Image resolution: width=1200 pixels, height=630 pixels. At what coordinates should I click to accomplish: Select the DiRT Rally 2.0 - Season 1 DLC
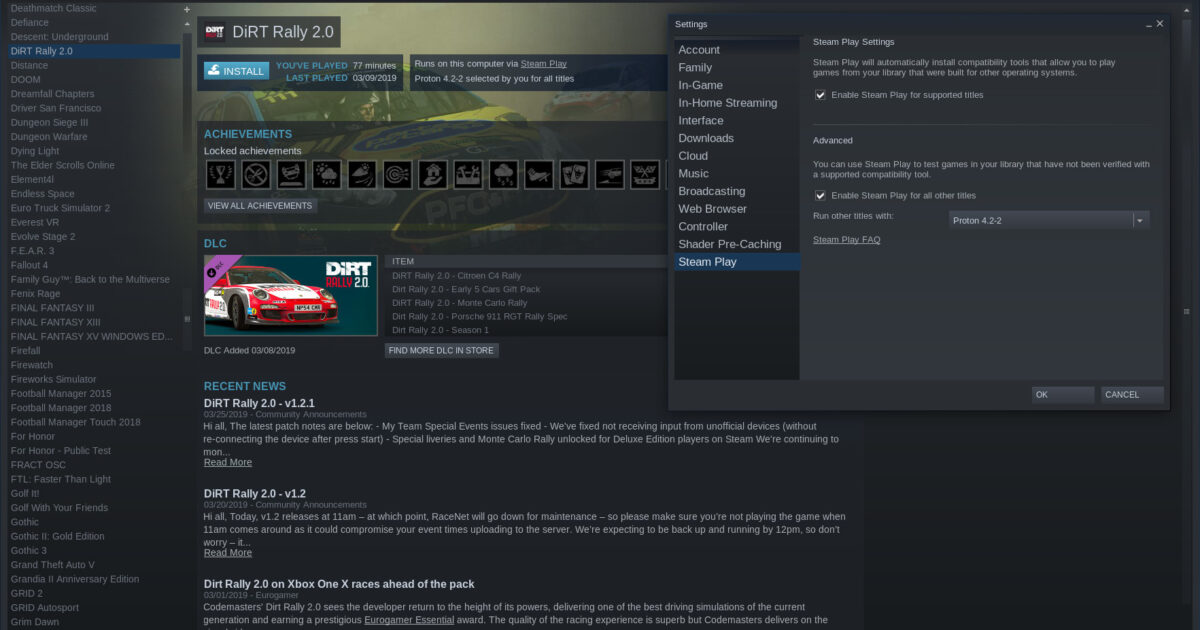(441, 330)
